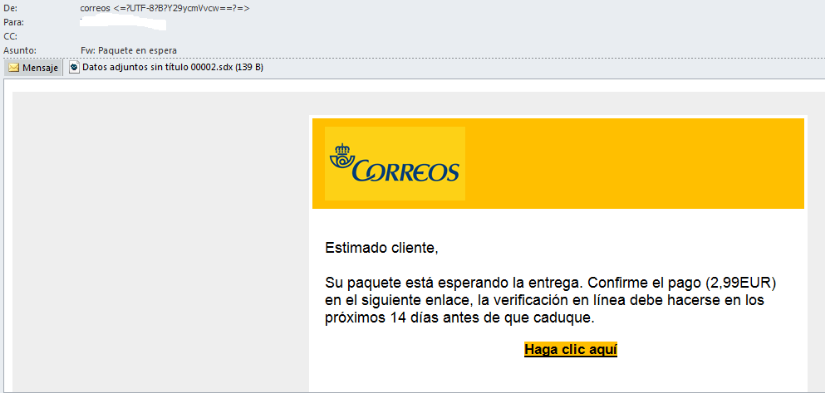Click the orange banner beside the logo
This screenshot has height=393, width=825.
[634, 164]
